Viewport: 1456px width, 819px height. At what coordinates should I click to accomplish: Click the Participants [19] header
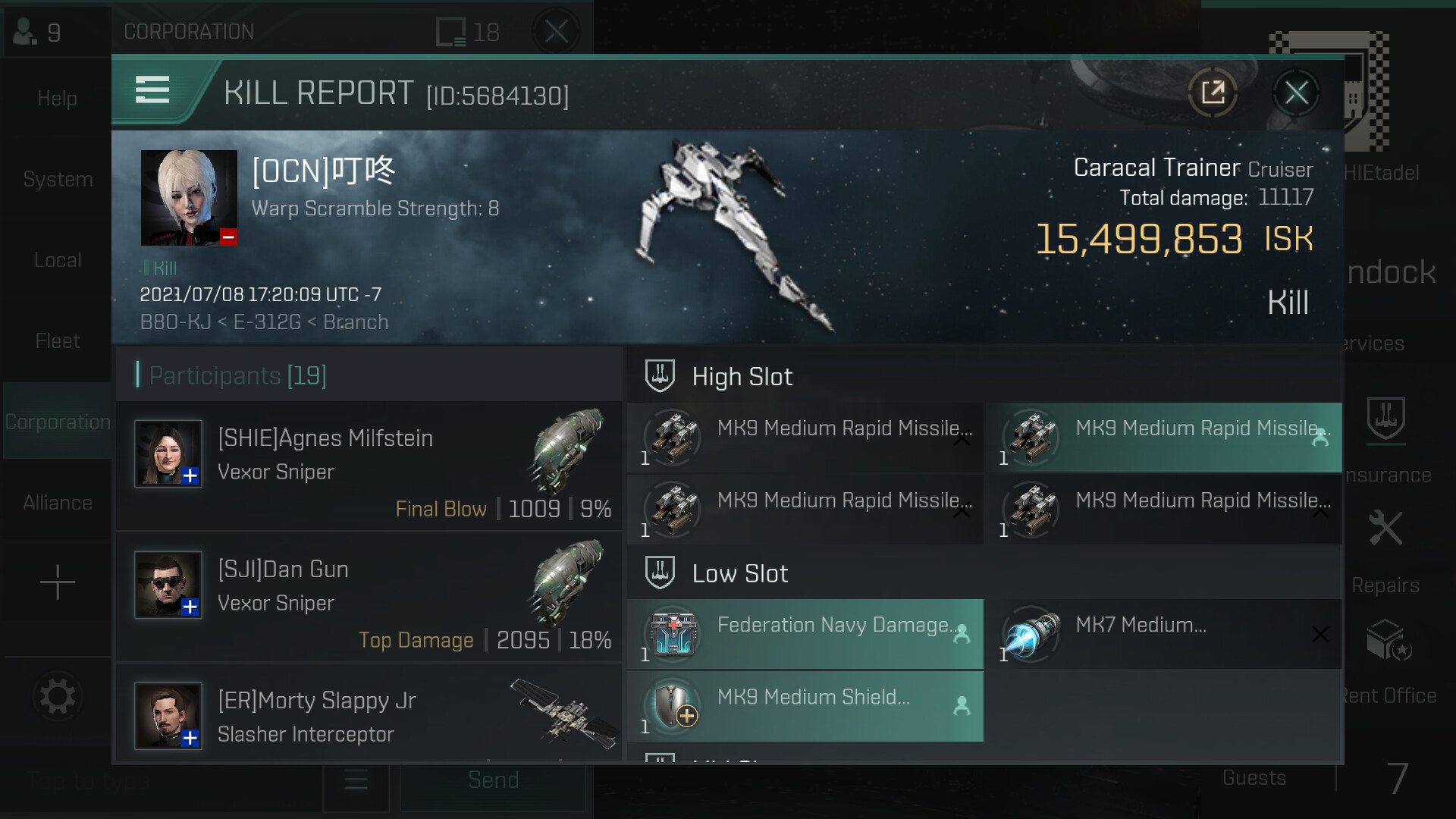(237, 375)
